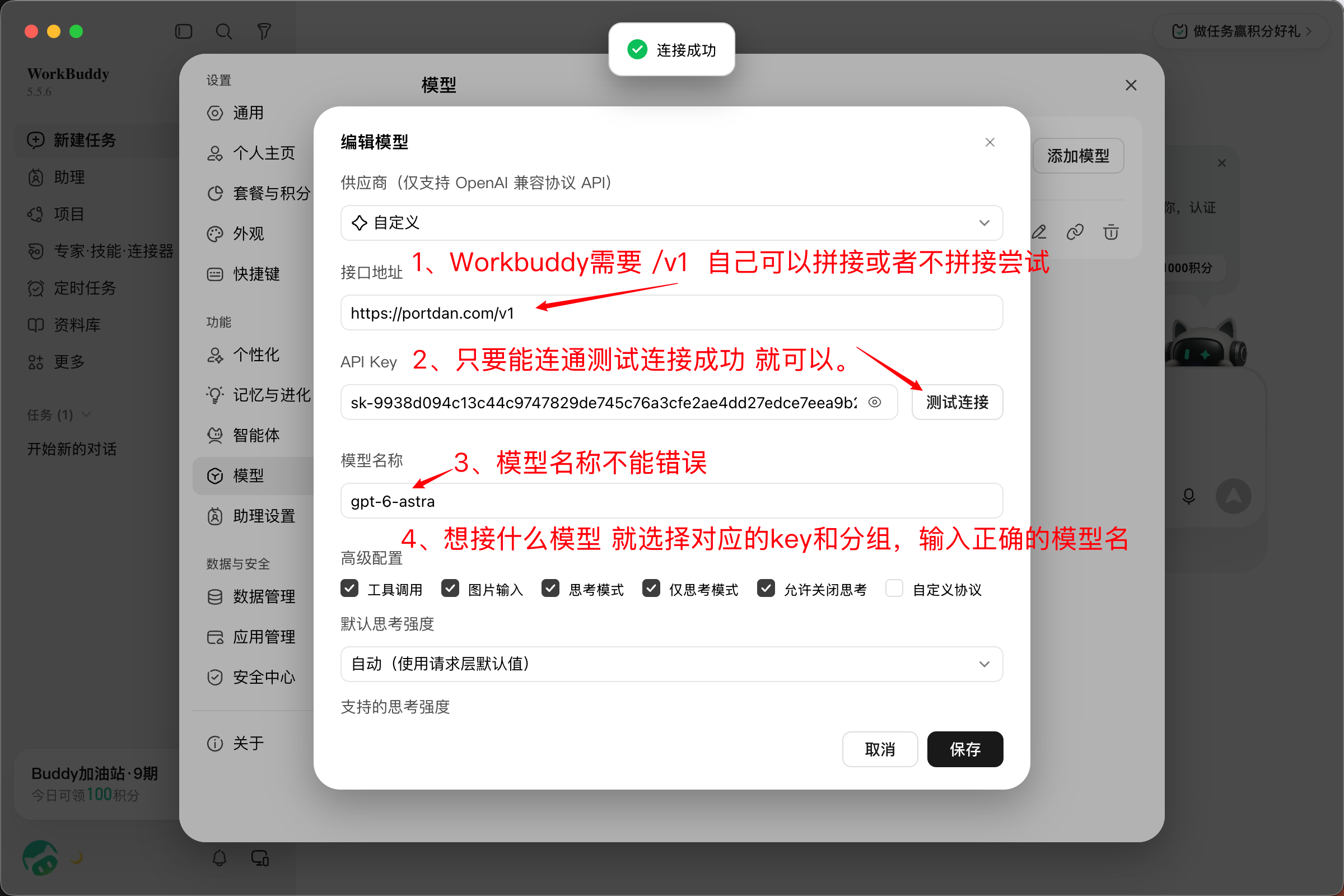Image resolution: width=1344 pixels, height=896 pixels.
Task: Close the 编辑模型 dialog
Action: (990, 142)
